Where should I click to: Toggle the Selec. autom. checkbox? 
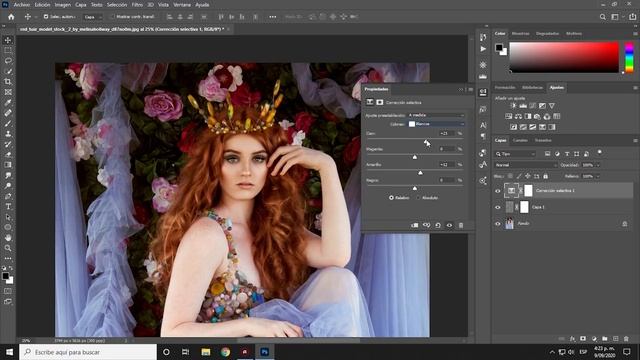click(x=46, y=17)
